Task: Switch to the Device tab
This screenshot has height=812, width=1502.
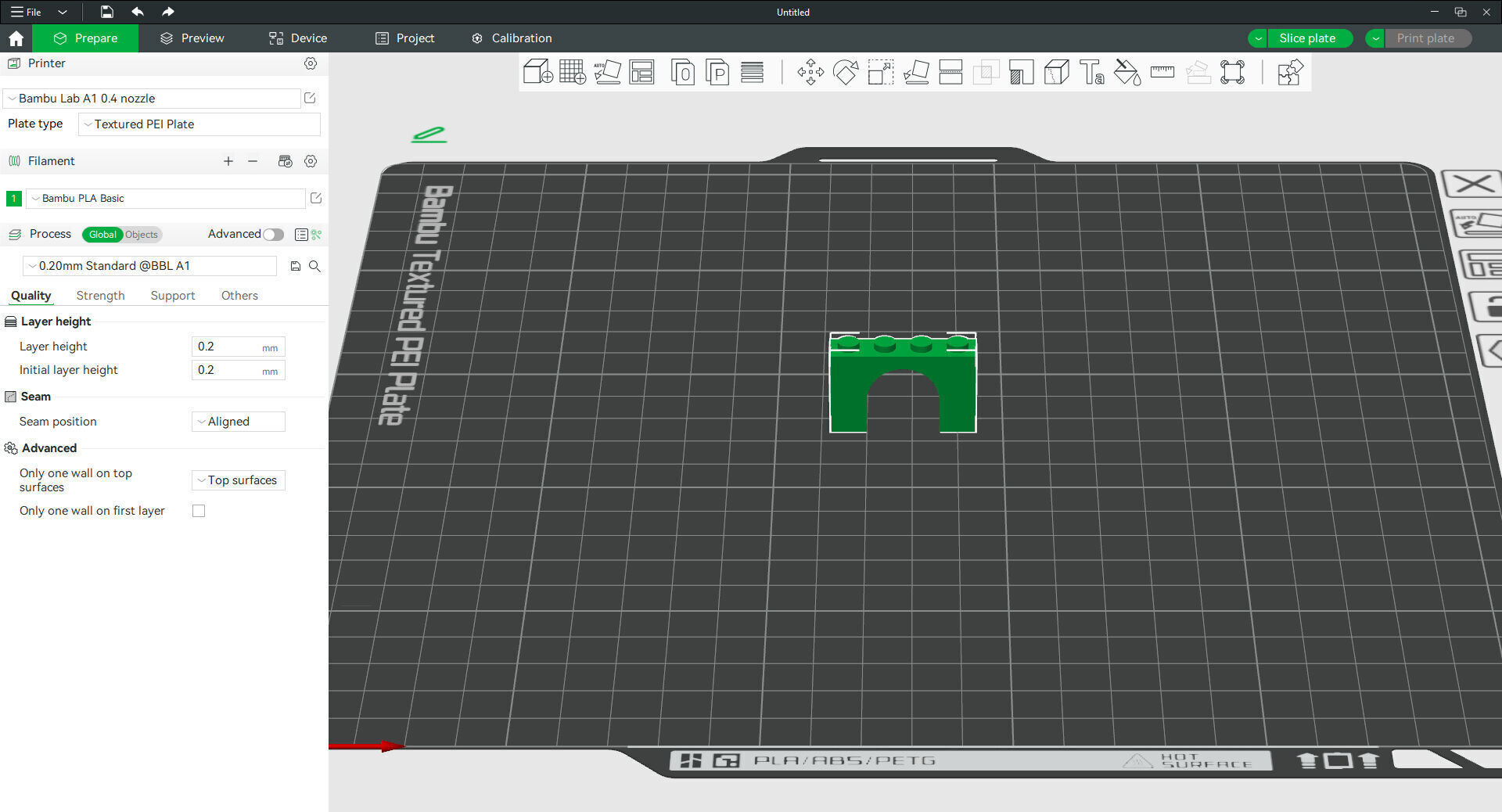Action: coord(298,38)
